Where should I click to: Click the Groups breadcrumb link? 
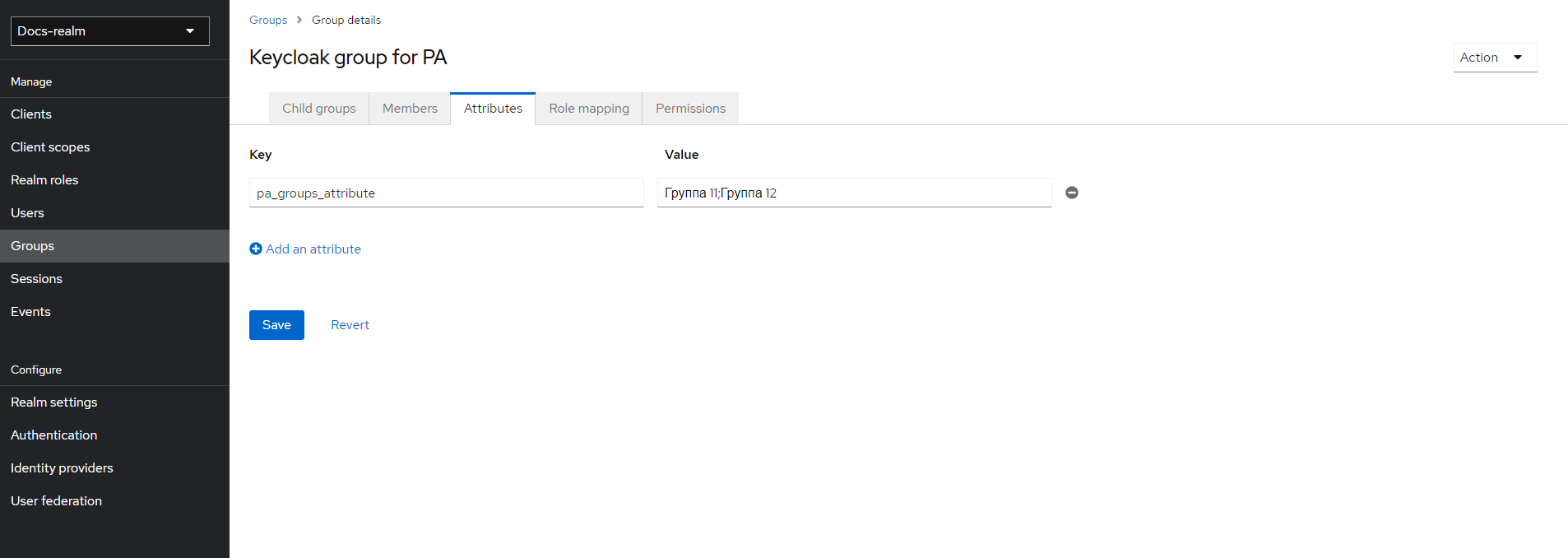click(268, 20)
